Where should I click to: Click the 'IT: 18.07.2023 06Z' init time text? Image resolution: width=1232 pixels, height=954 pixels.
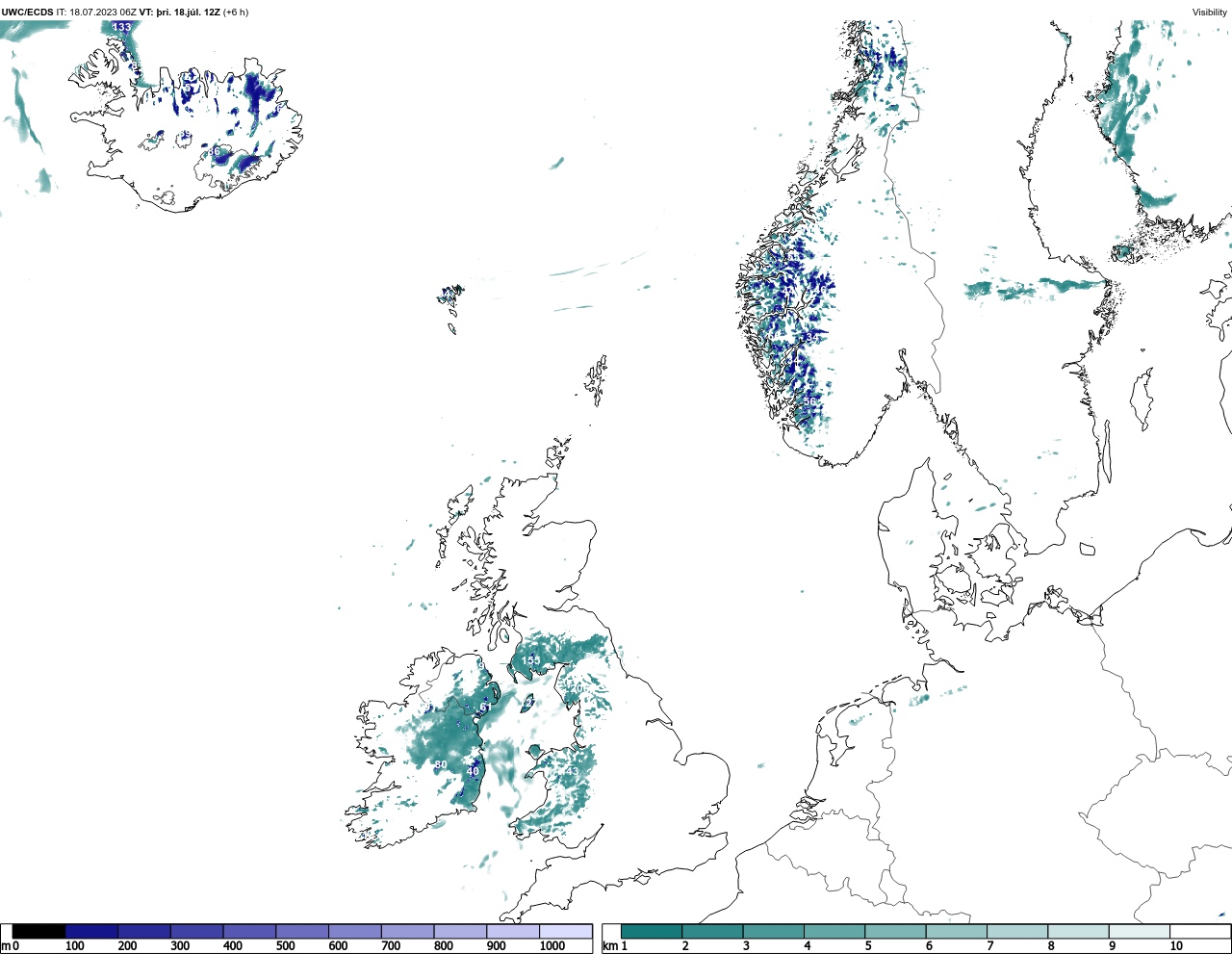coord(95,12)
